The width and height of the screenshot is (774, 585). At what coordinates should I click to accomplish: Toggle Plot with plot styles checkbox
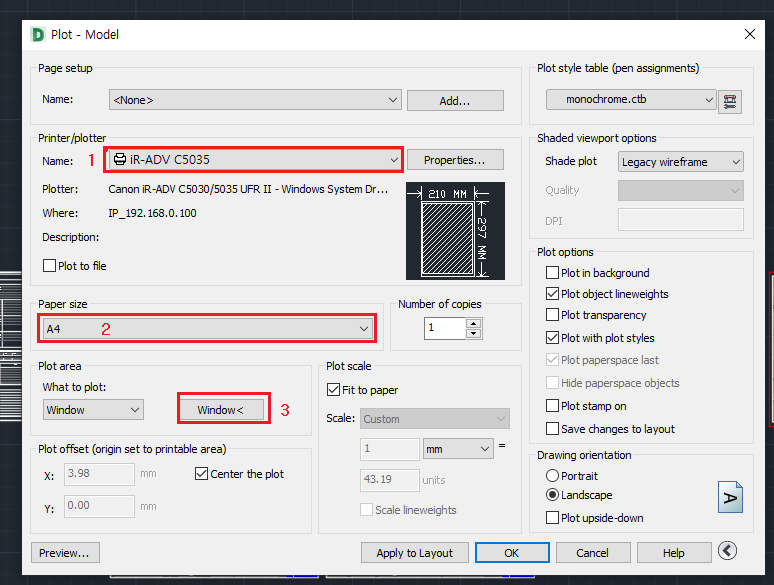[552, 338]
